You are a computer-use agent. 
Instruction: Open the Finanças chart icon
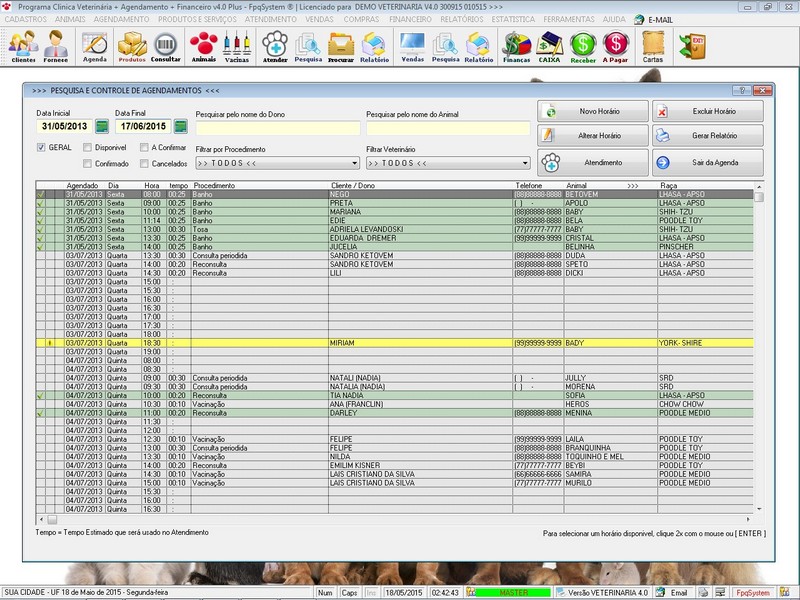[516, 46]
